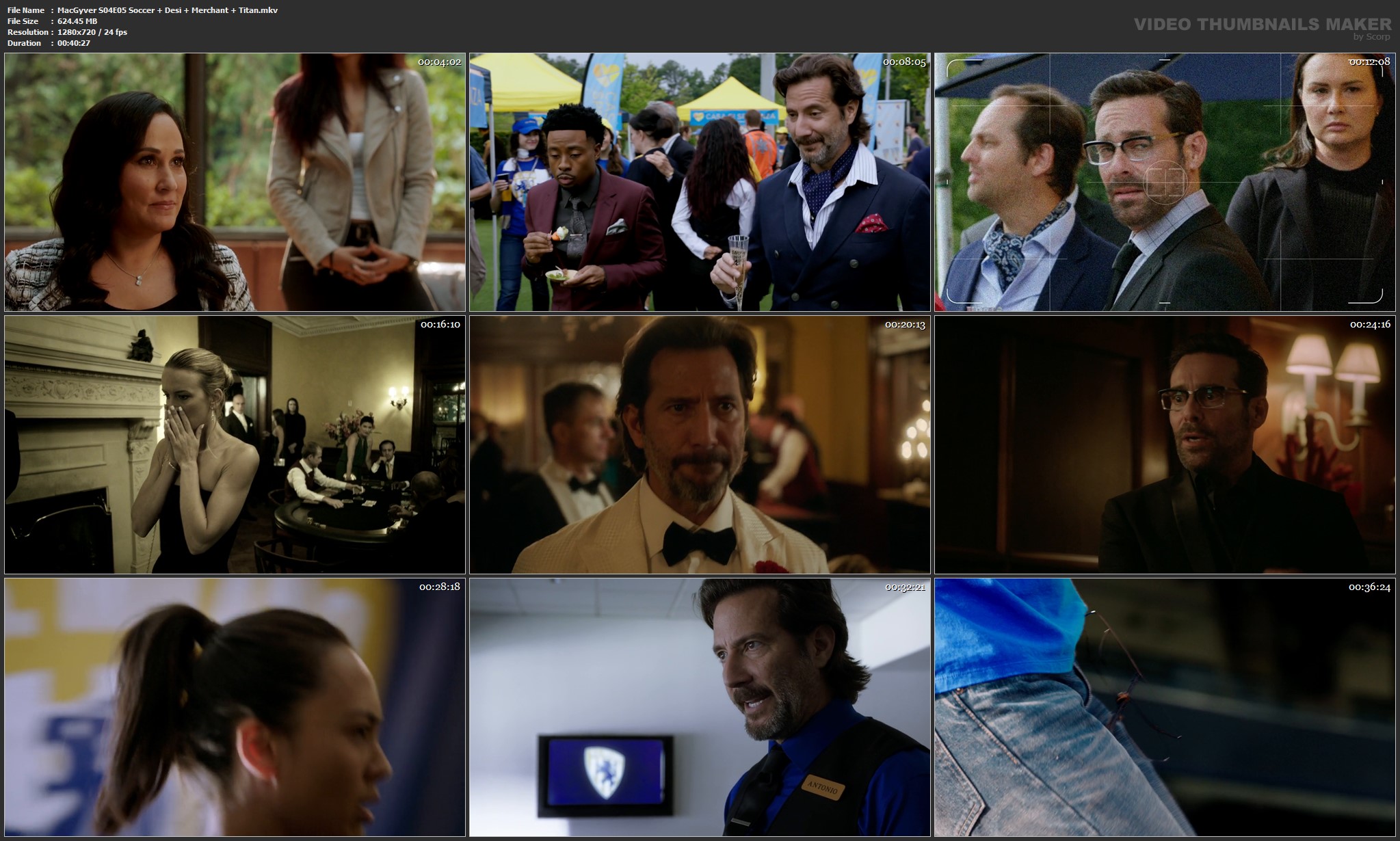Click the 1280x720 / 24 fps resolution text
The width and height of the screenshot is (1400, 841).
[92, 32]
